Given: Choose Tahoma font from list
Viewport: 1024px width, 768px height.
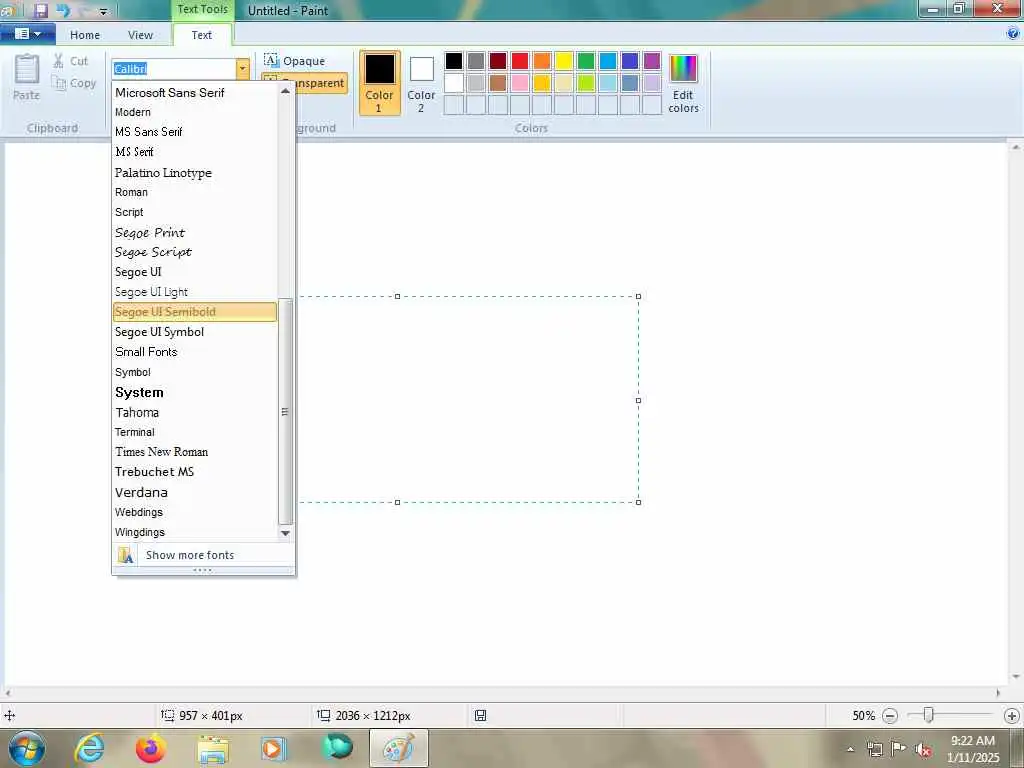Looking at the screenshot, I should click(195, 412).
